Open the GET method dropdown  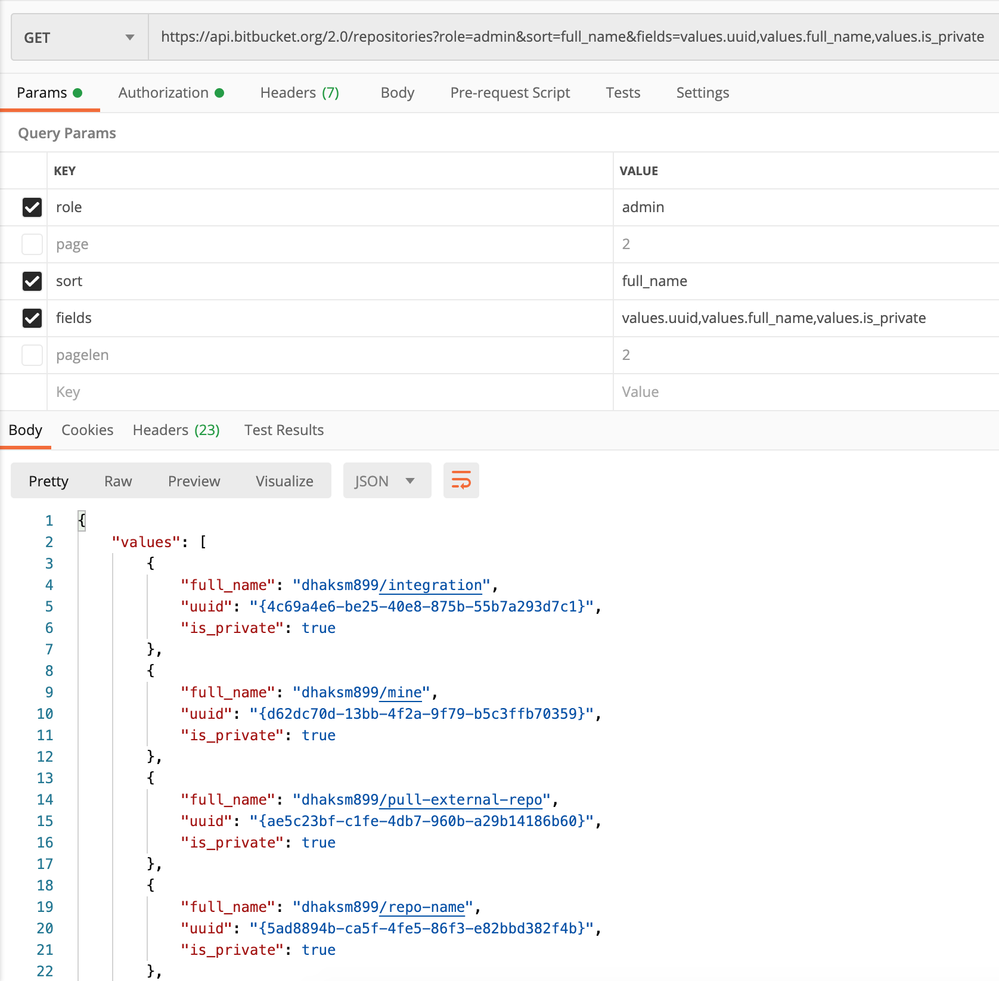click(80, 38)
